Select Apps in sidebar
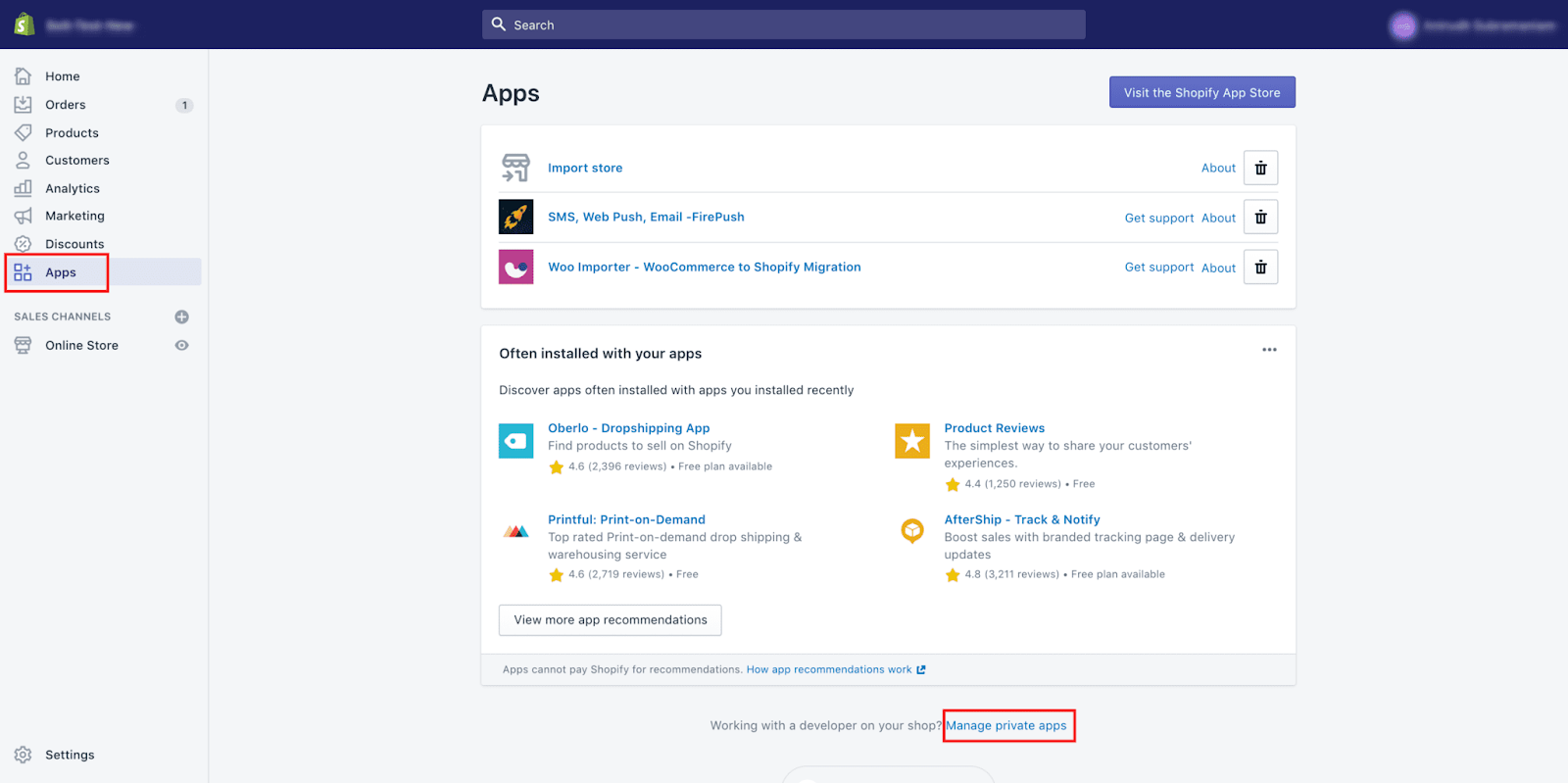1568x783 pixels. 61,272
